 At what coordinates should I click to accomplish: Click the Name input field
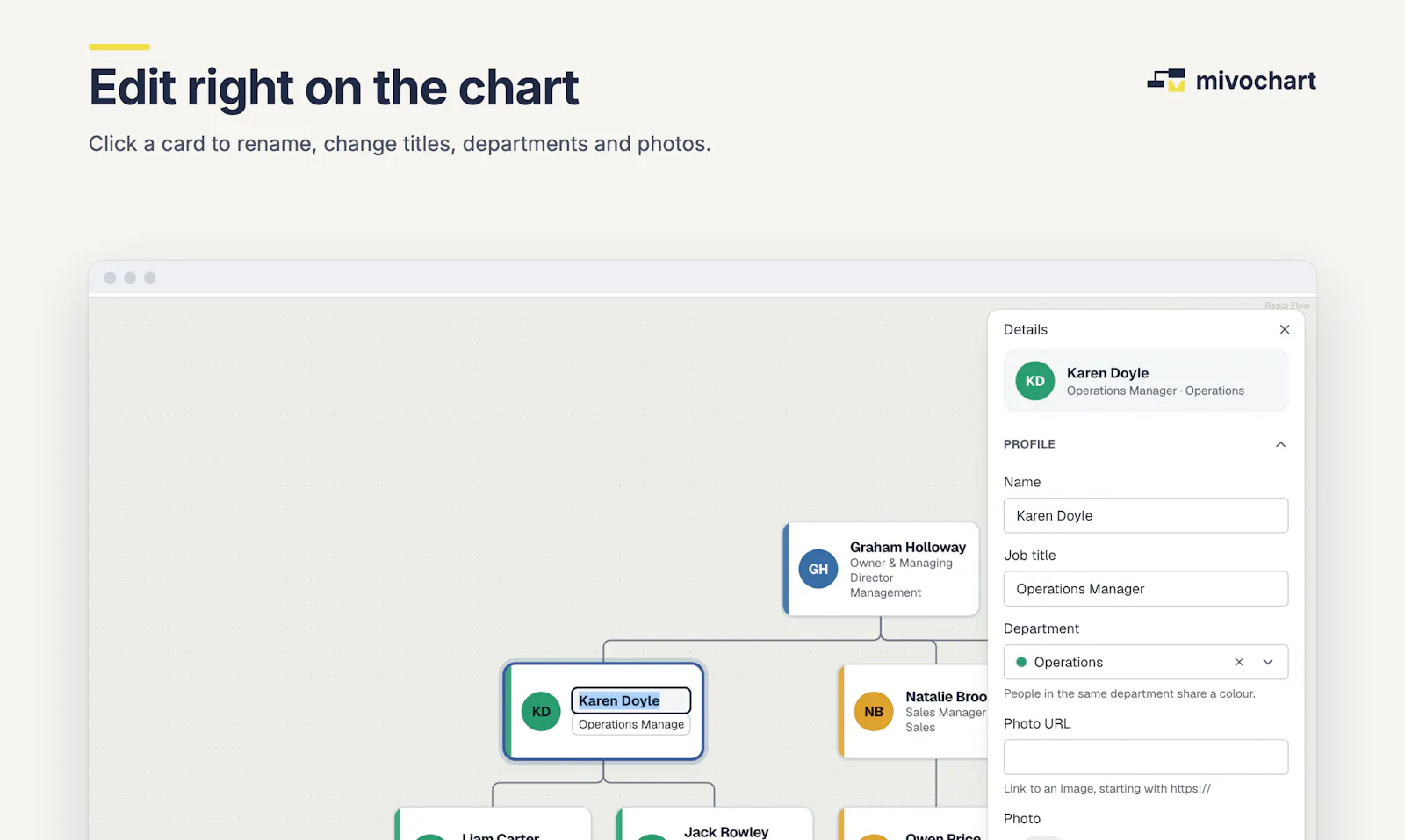(x=1146, y=515)
